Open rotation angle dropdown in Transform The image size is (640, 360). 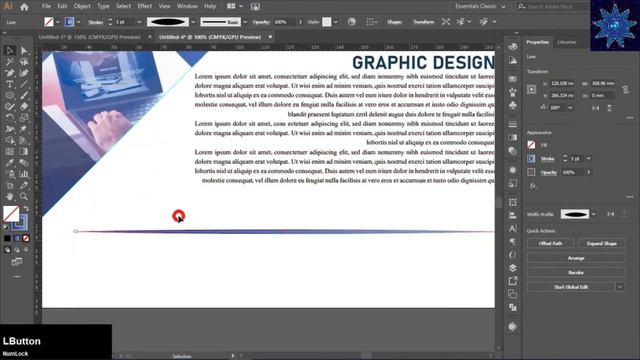pyautogui.click(x=570, y=108)
